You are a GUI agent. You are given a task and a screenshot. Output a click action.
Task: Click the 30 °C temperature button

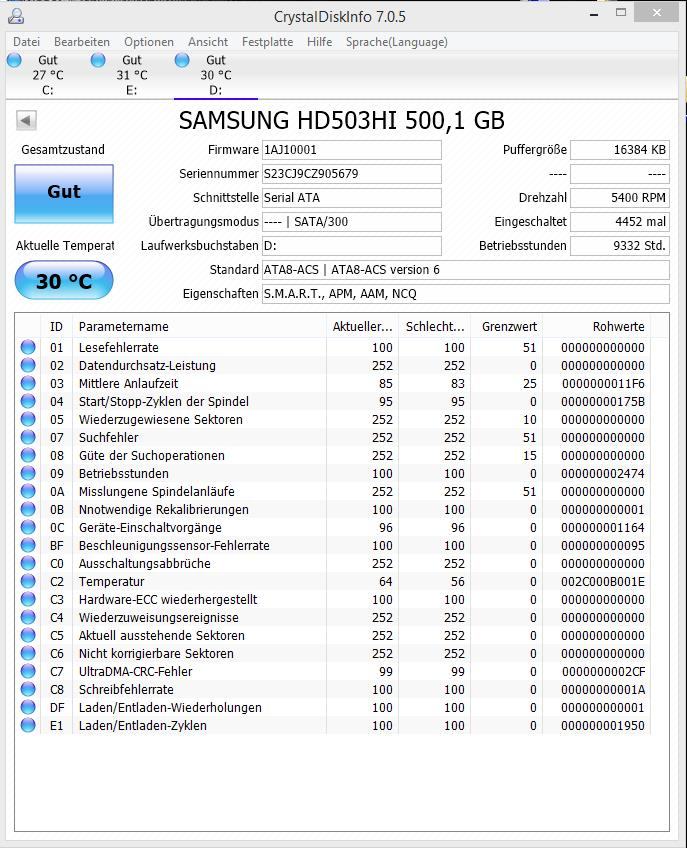tap(64, 280)
